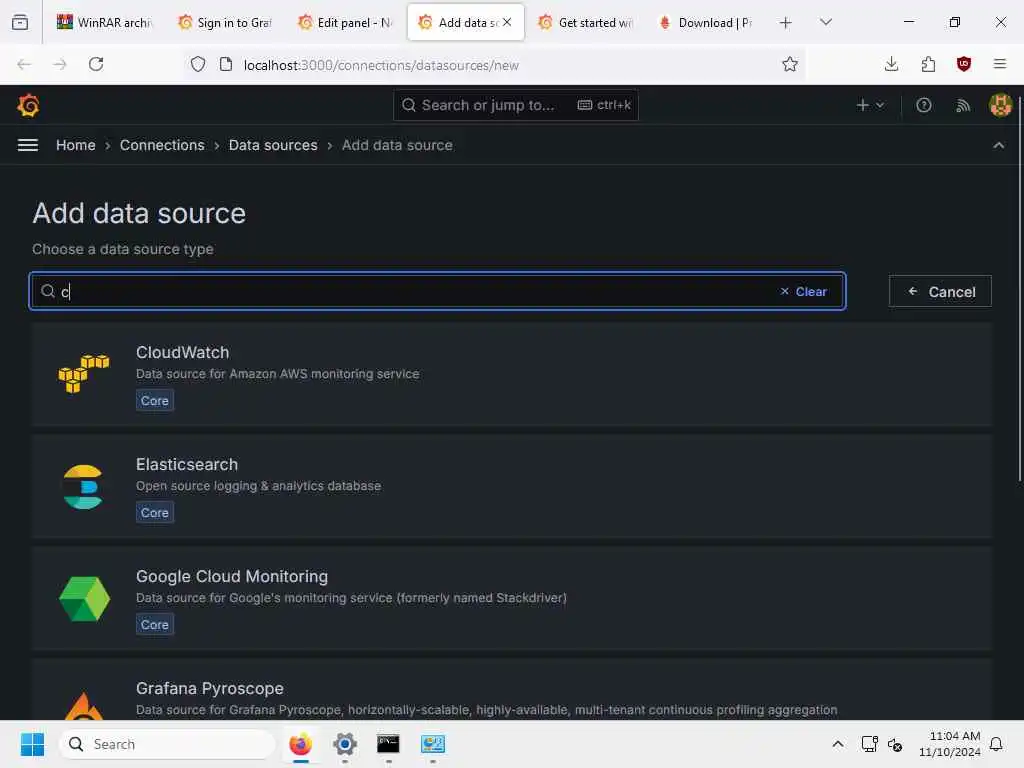Image resolution: width=1024 pixels, height=768 pixels.
Task: Reload the page with the refresh icon
Action: click(x=96, y=64)
